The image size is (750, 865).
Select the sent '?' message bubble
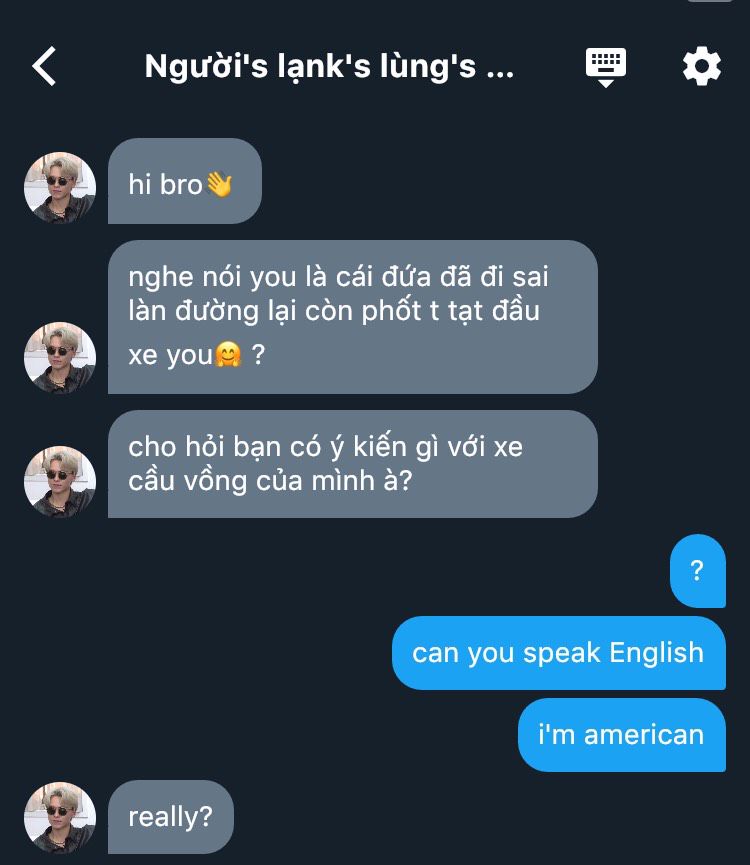(698, 571)
